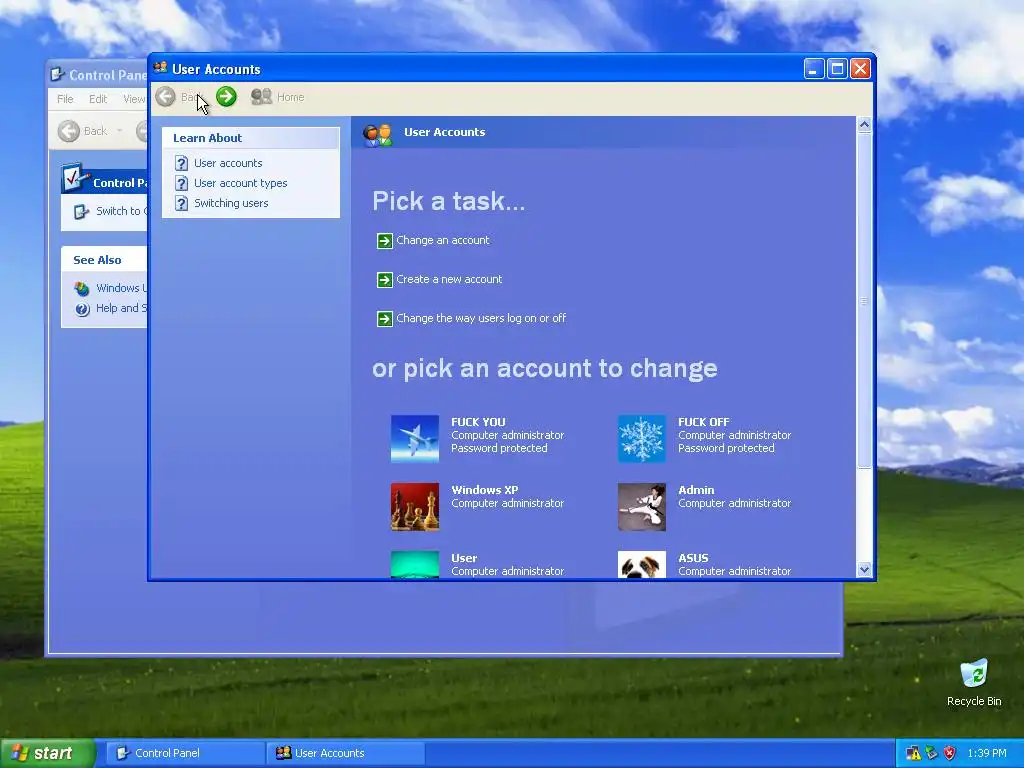
Task: Select the Admin account martial arts picture
Action: click(642, 507)
